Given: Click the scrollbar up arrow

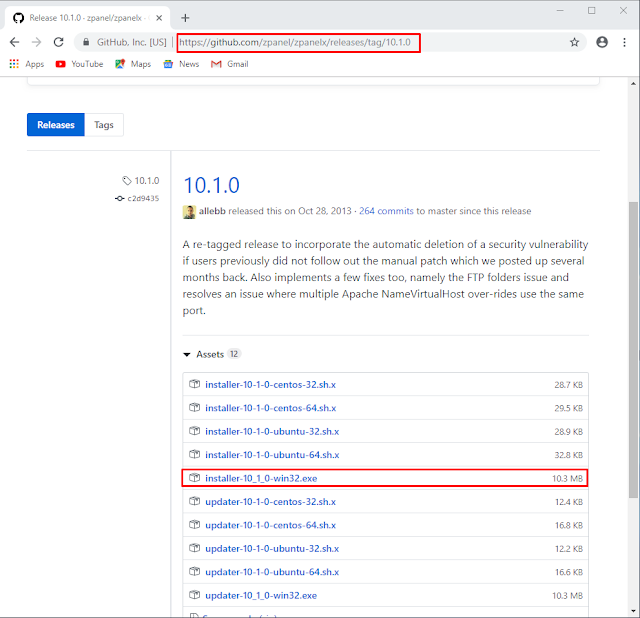Looking at the screenshot, I should (633, 83).
